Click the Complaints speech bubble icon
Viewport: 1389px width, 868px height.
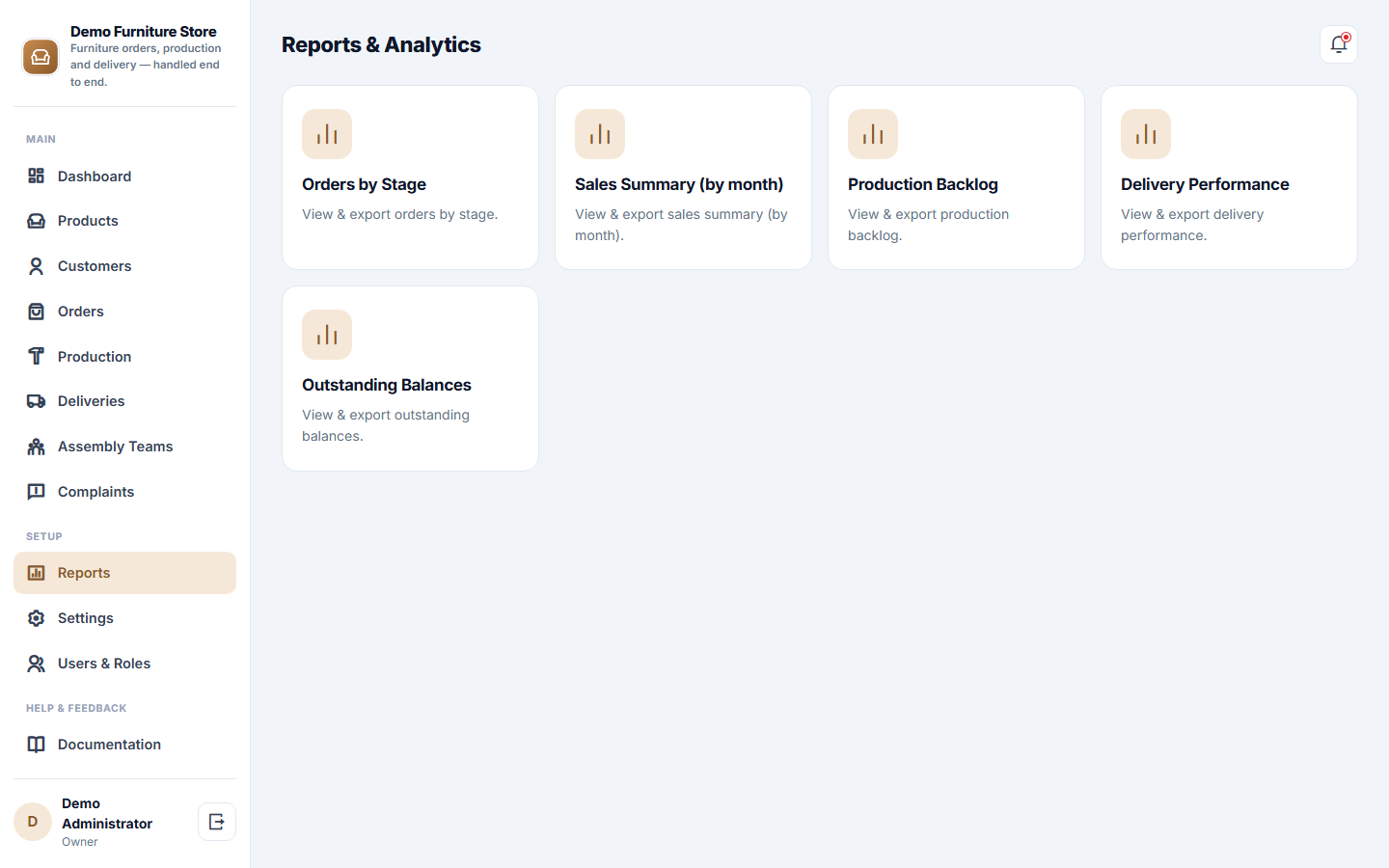tap(37, 492)
